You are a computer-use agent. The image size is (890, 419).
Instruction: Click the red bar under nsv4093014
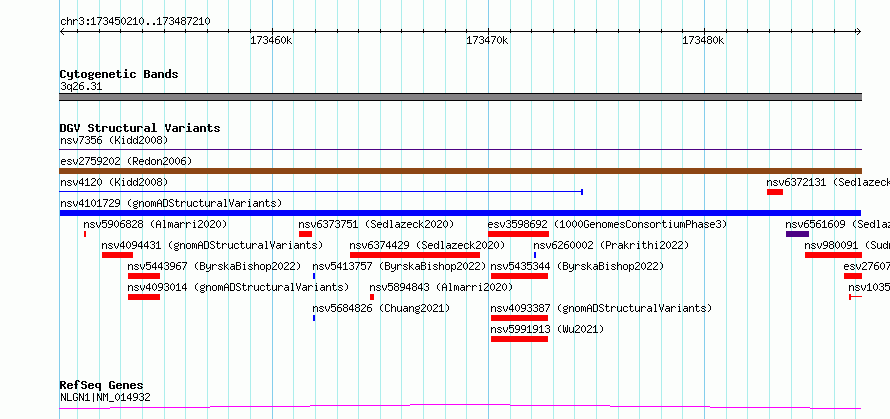click(x=144, y=297)
